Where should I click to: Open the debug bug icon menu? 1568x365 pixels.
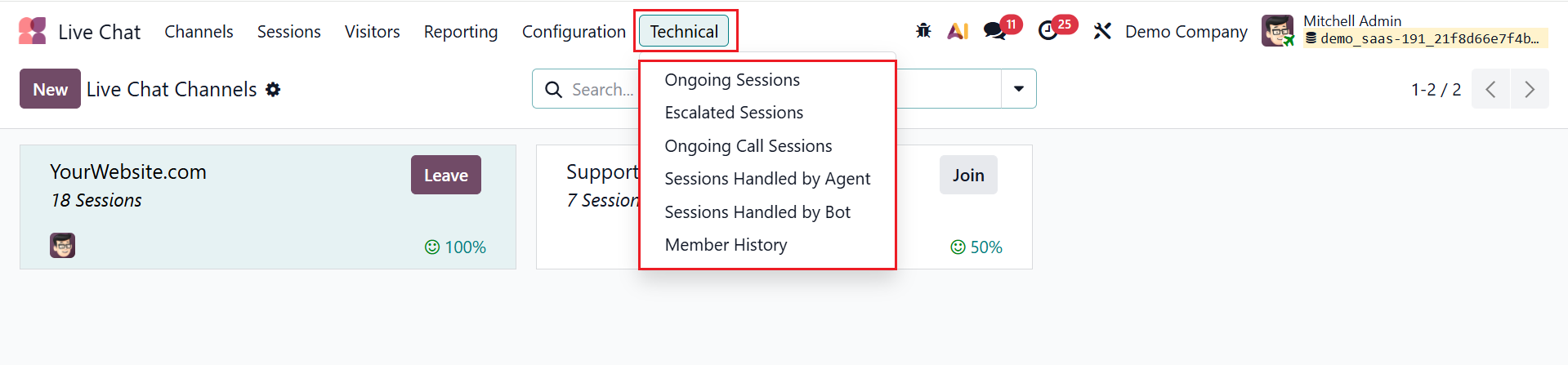click(923, 31)
